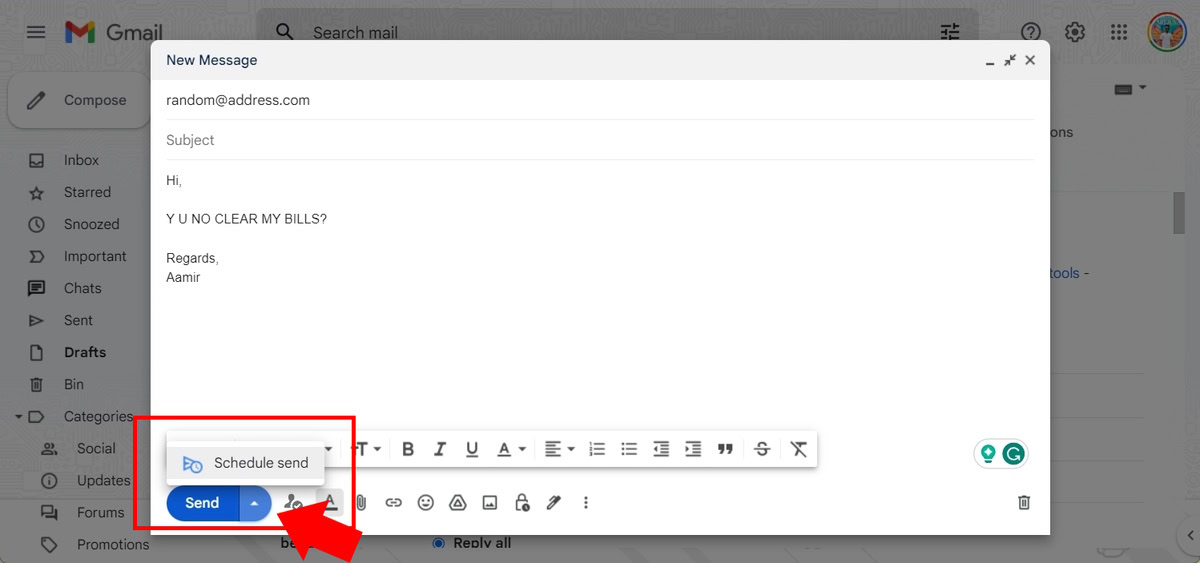Insert a signature with pen icon

[554, 503]
